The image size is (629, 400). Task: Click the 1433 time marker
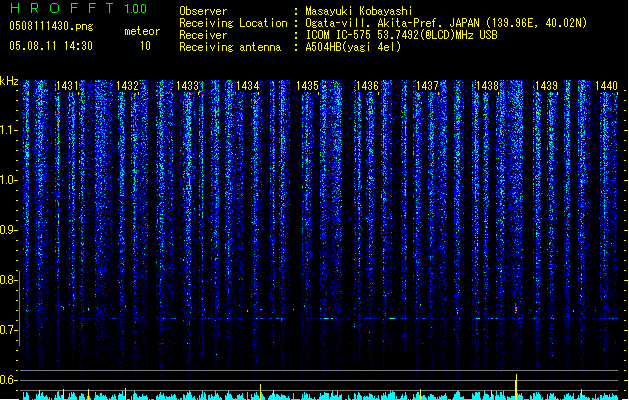(x=187, y=86)
